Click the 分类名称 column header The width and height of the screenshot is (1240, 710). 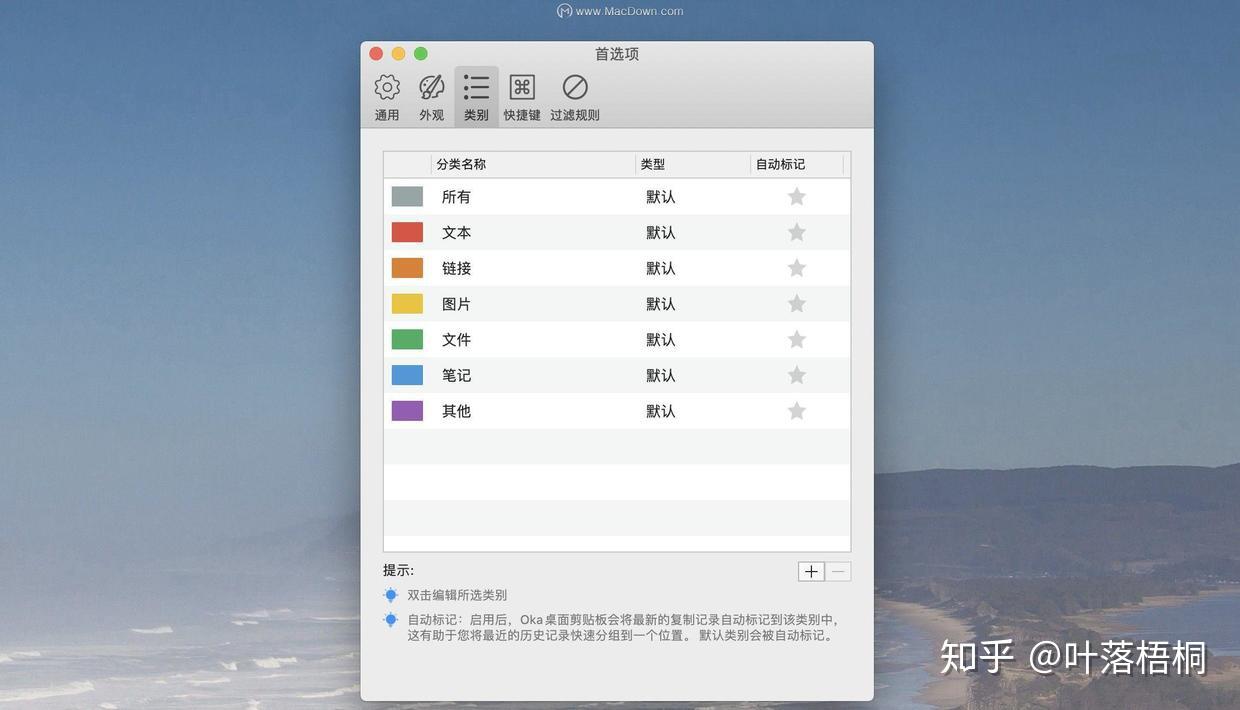461,164
